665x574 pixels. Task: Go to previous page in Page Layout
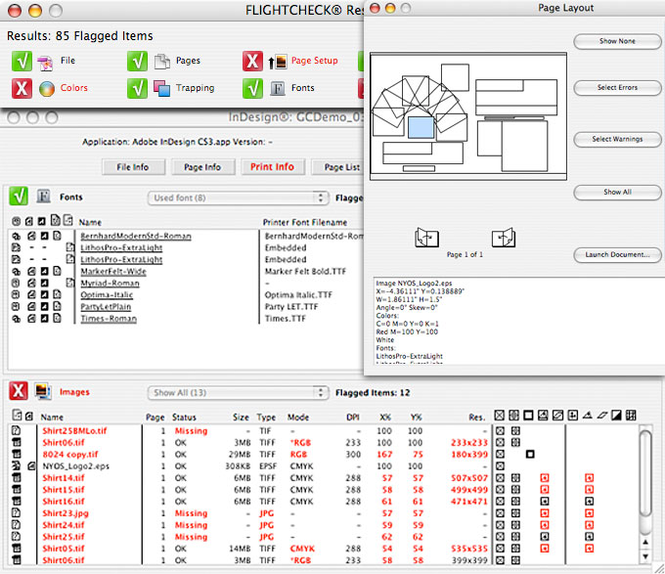coord(426,238)
